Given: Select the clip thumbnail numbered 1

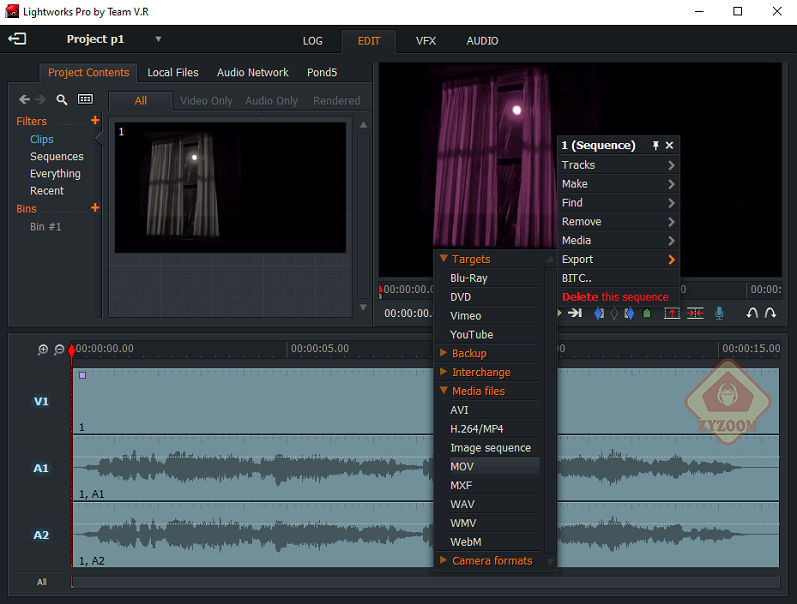Looking at the screenshot, I should tap(230, 188).
